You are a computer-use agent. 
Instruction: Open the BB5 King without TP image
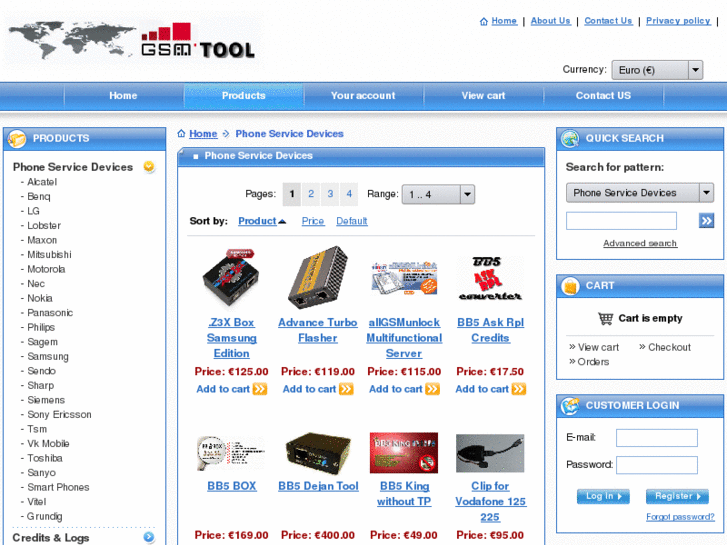tap(404, 453)
